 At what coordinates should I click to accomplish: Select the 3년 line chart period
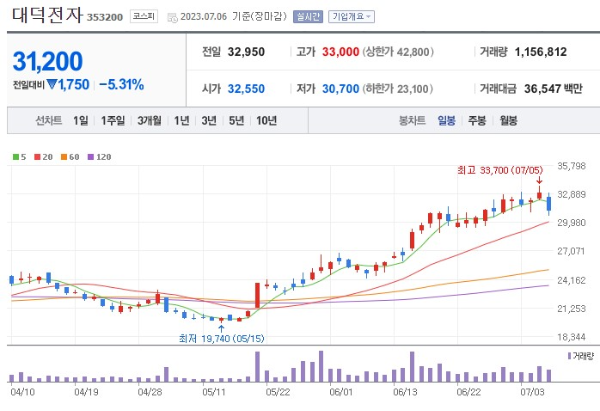tap(209, 121)
